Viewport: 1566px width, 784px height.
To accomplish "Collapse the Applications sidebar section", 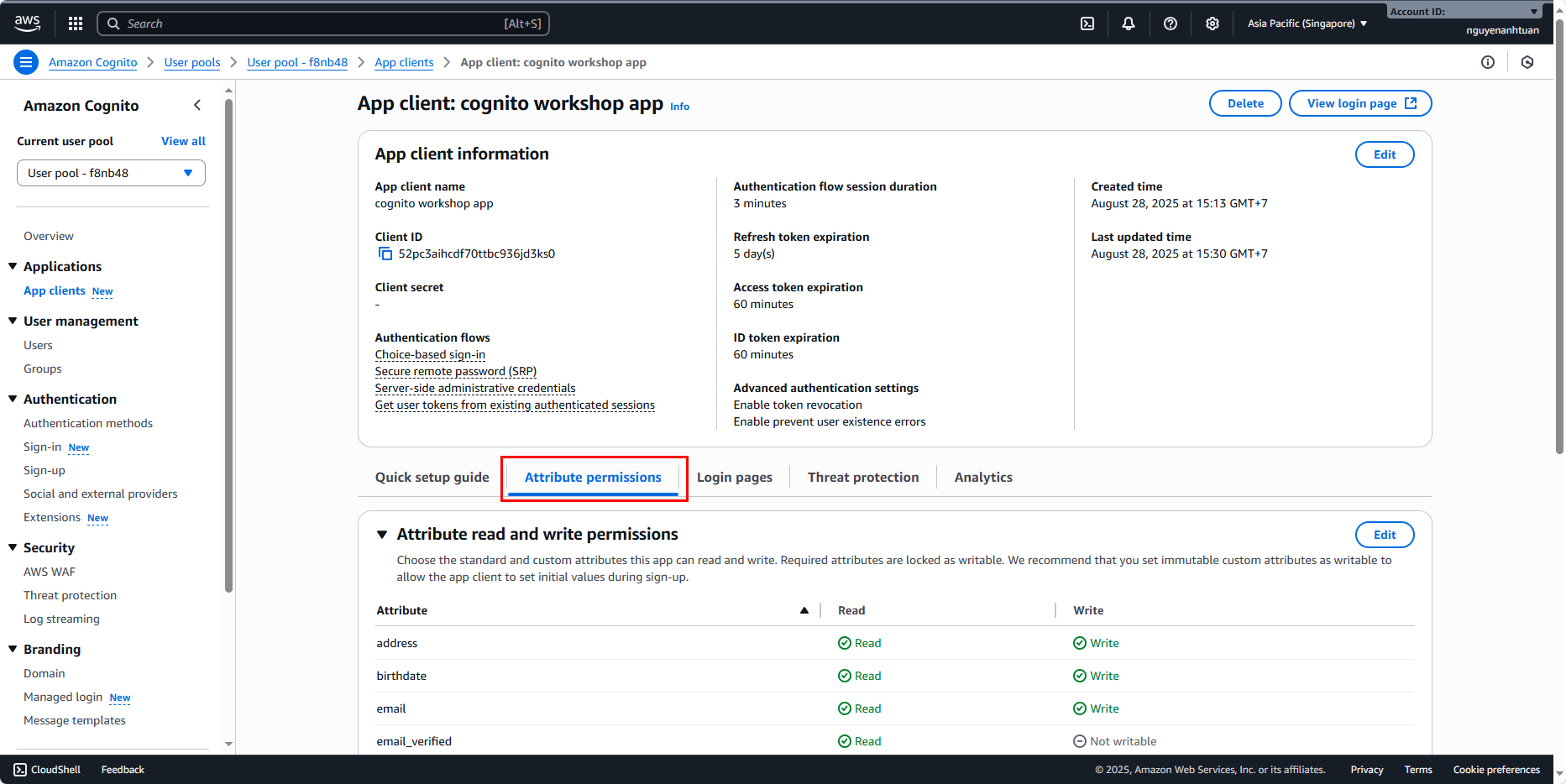I will click(x=13, y=266).
